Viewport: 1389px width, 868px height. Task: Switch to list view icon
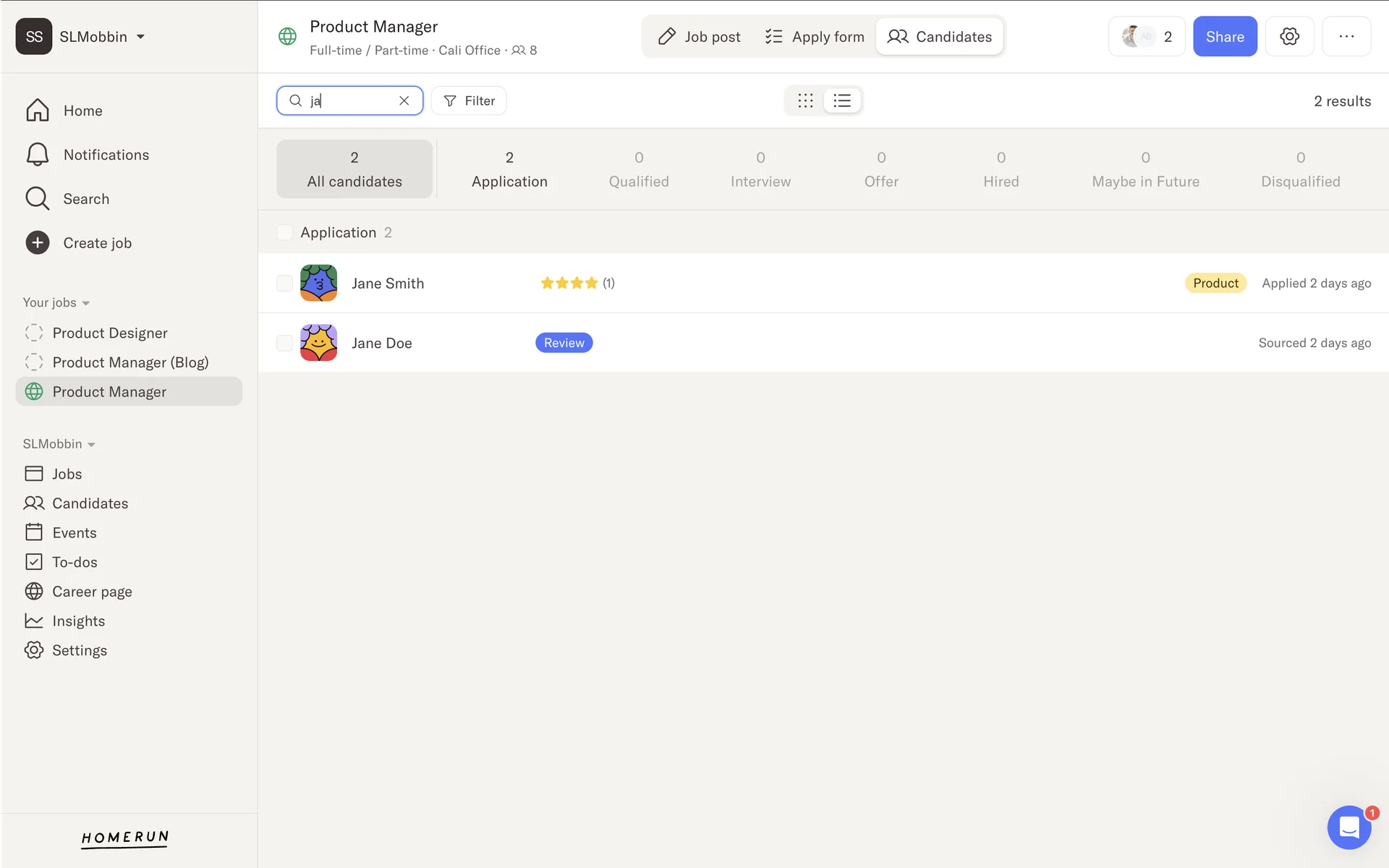click(x=842, y=101)
